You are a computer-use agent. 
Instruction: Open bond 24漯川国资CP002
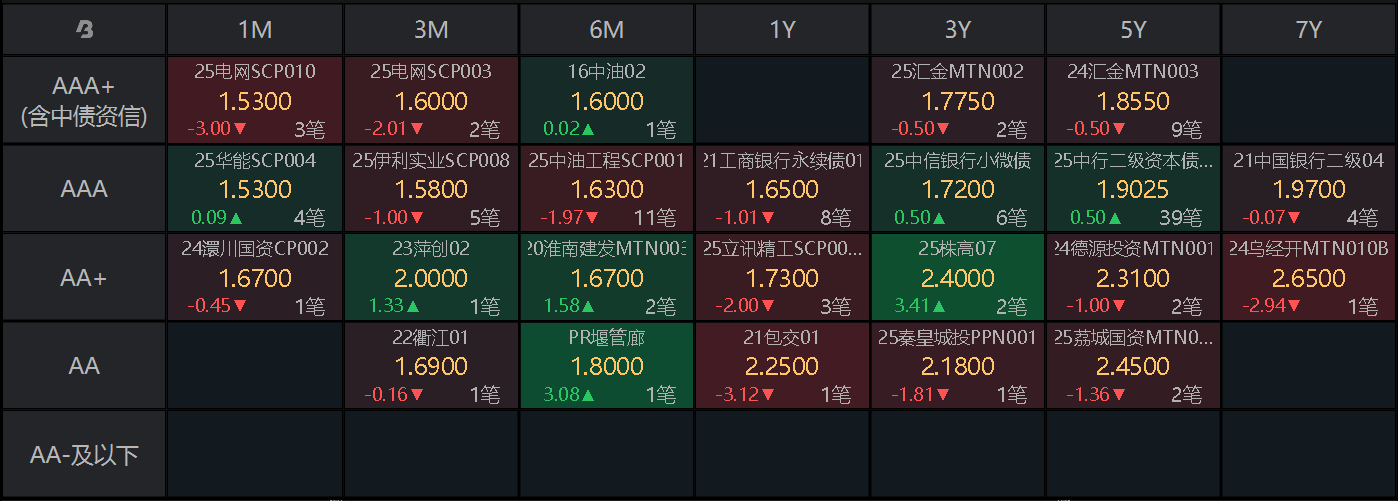(x=255, y=248)
